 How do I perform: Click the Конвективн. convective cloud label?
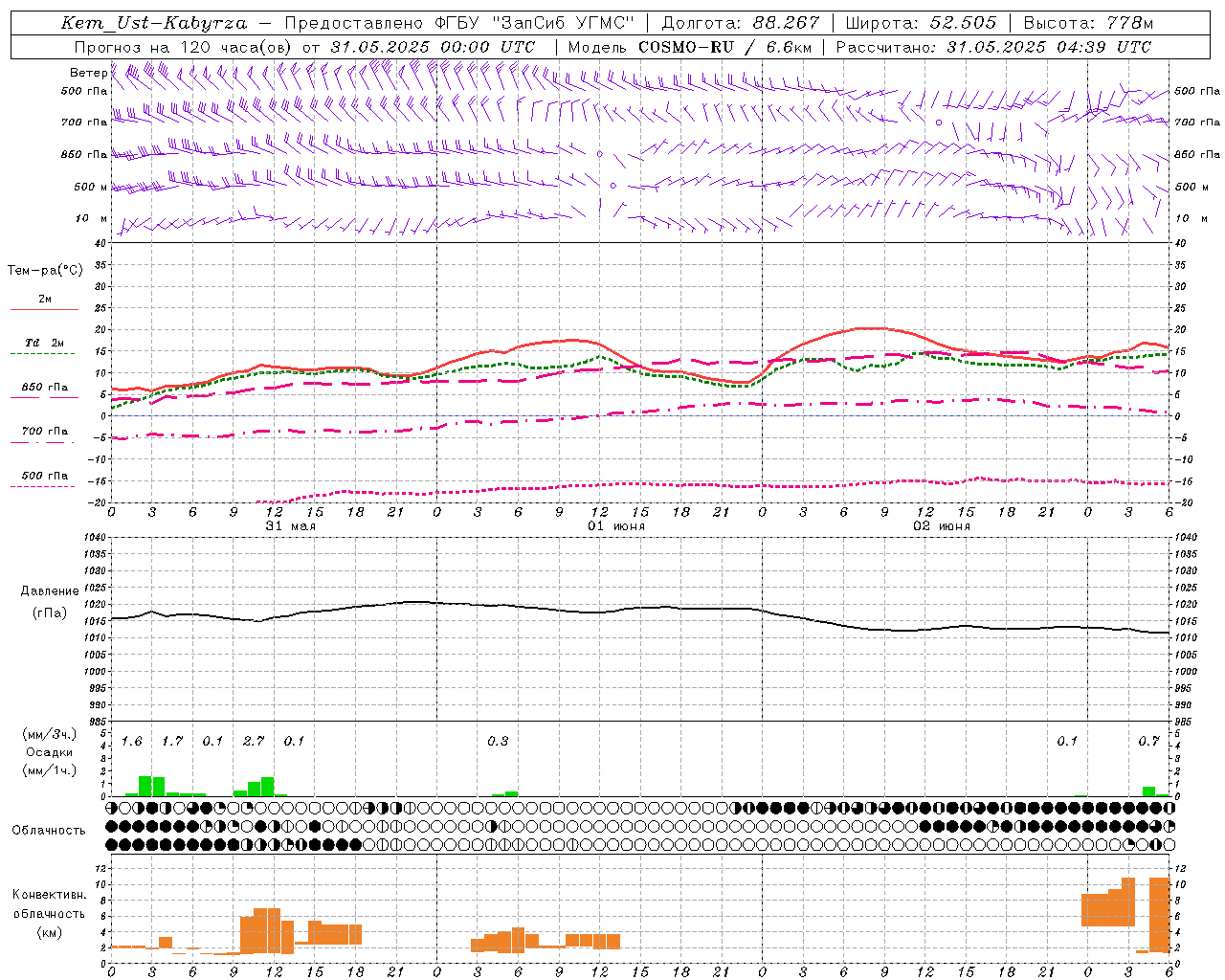click(x=50, y=895)
